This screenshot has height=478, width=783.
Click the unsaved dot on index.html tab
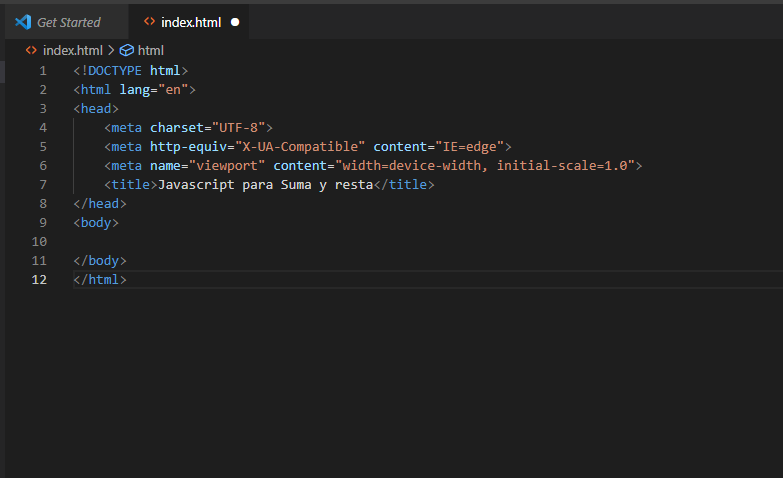[x=235, y=22]
